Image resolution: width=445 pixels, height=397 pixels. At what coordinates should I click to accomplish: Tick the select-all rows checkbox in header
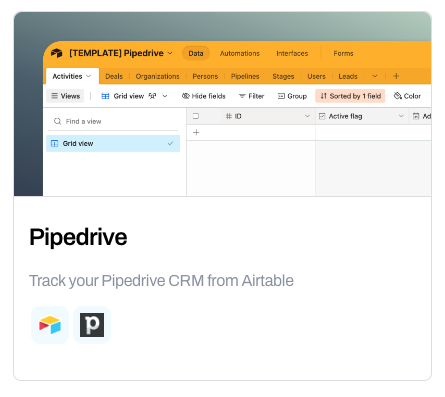[x=196, y=116]
